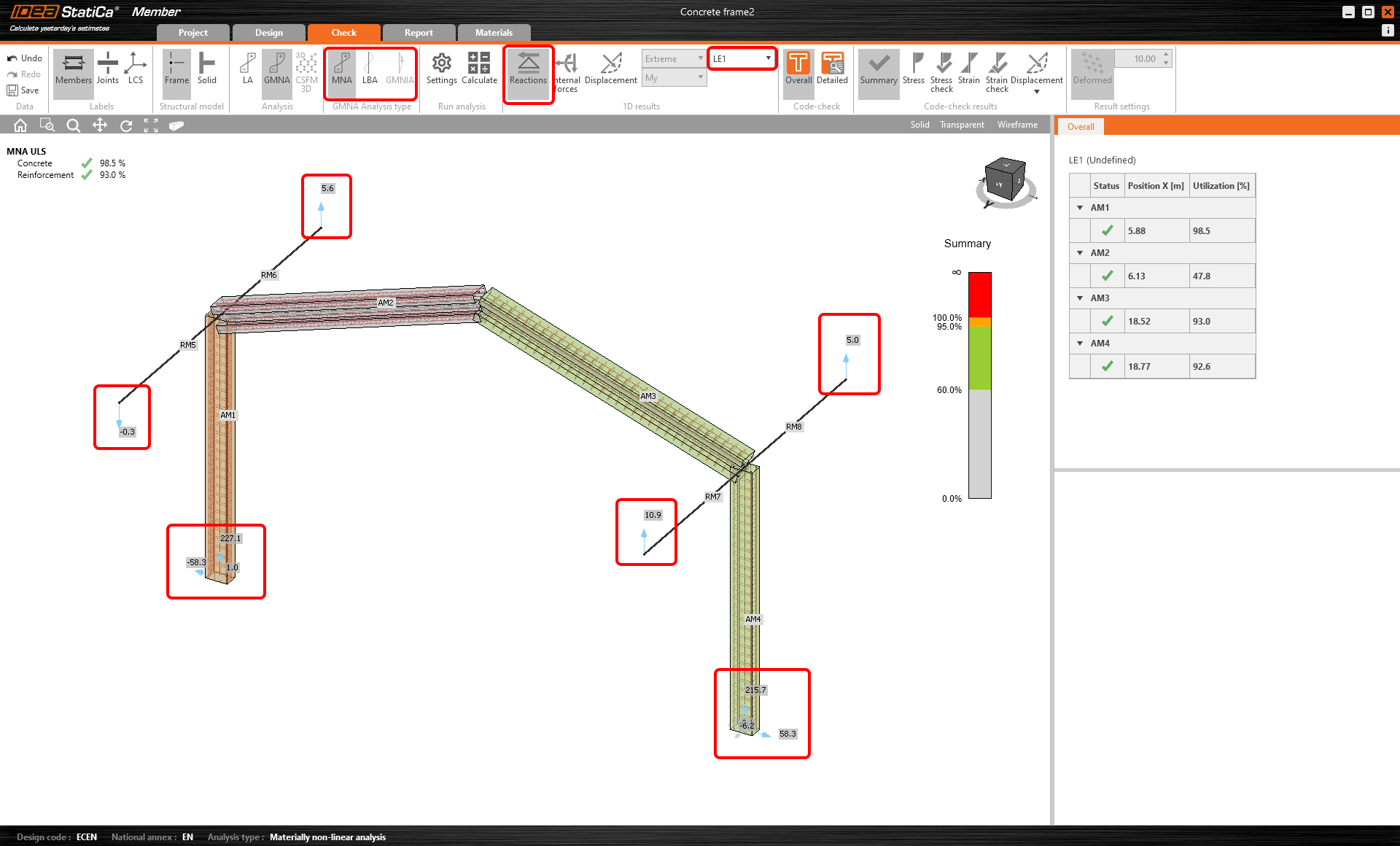Open the Report tab
The image size is (1400, 846).
(419, 33)
